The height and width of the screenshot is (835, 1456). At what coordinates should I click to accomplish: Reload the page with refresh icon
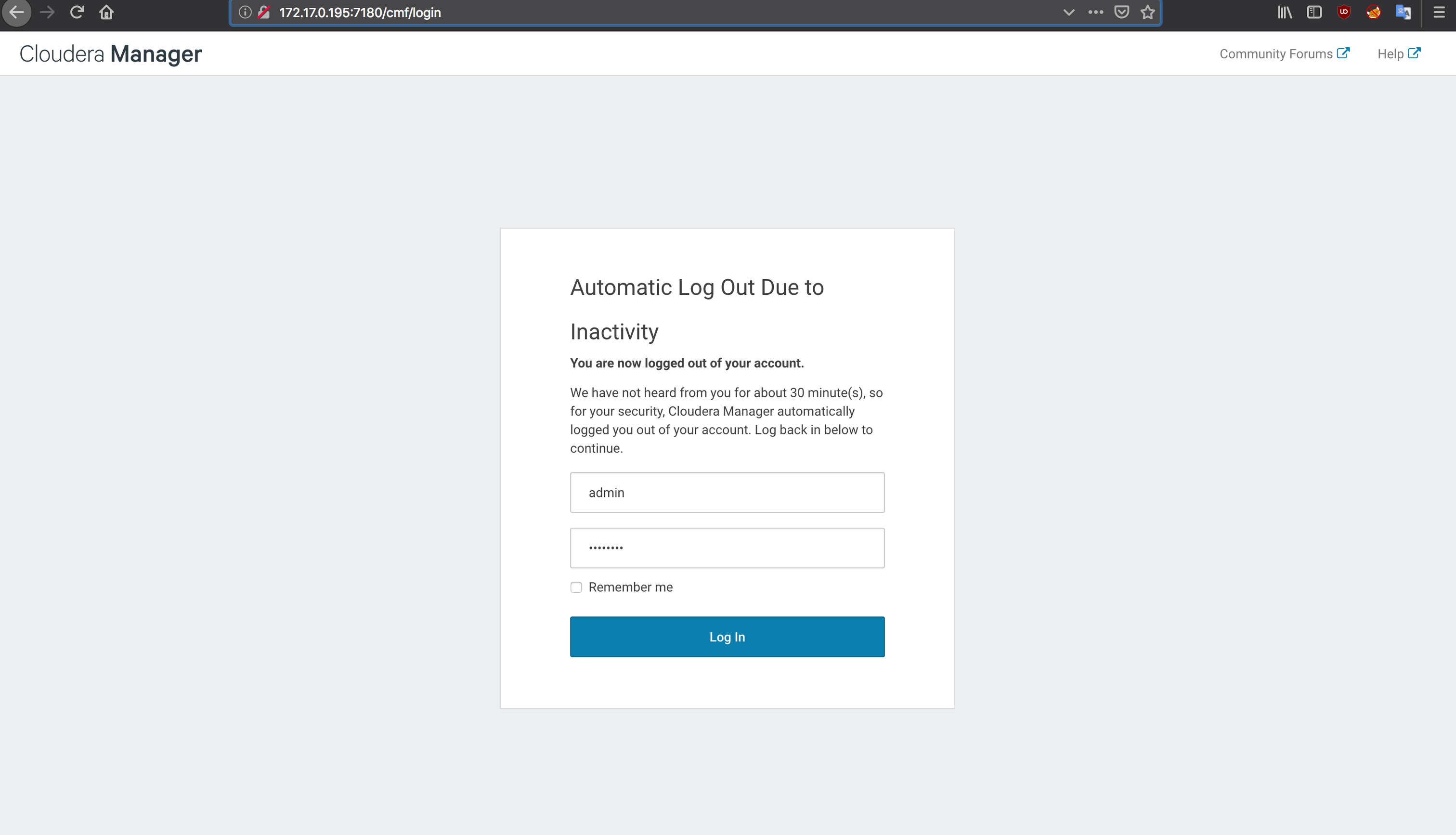click(x=77, y=12)
